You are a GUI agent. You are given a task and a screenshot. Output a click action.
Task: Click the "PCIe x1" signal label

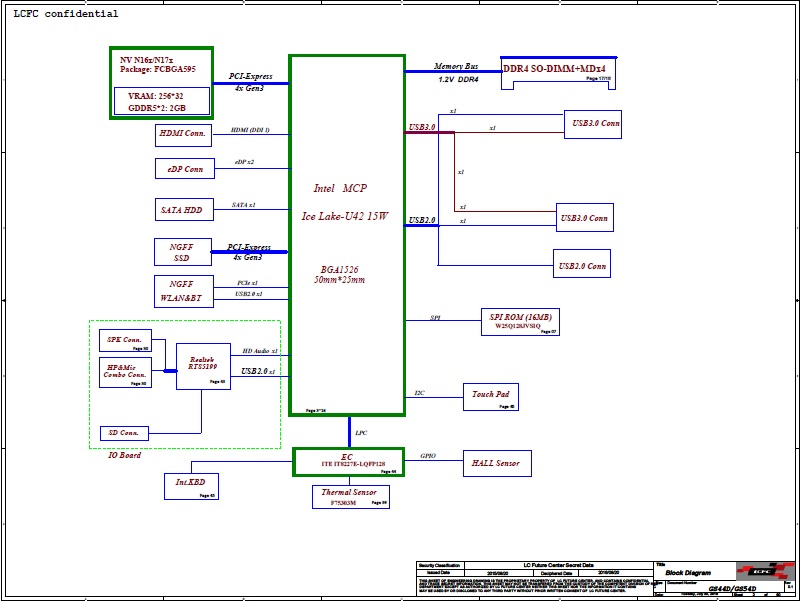247,283
